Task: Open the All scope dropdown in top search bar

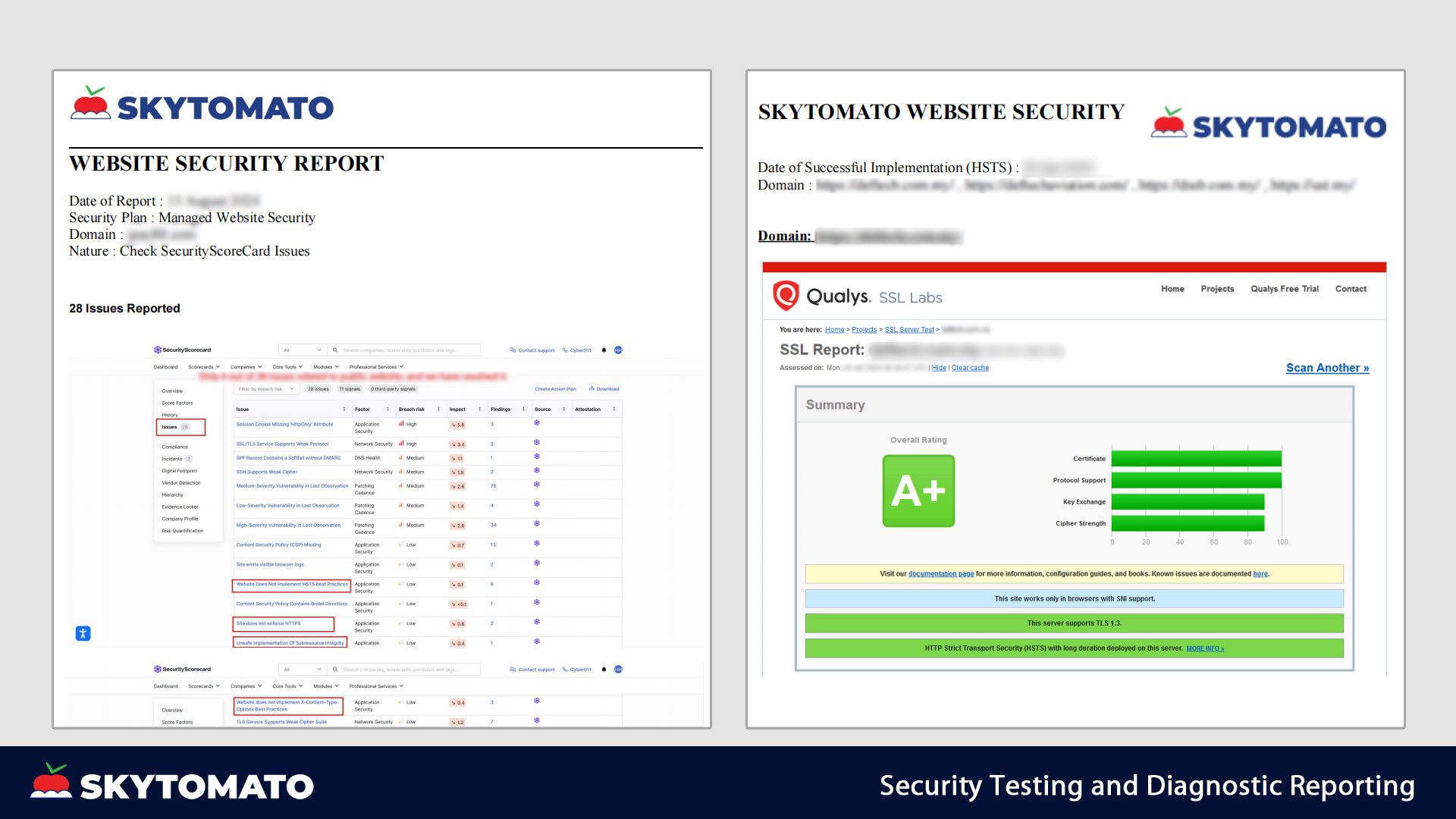Action: click(x=302, y=350)
